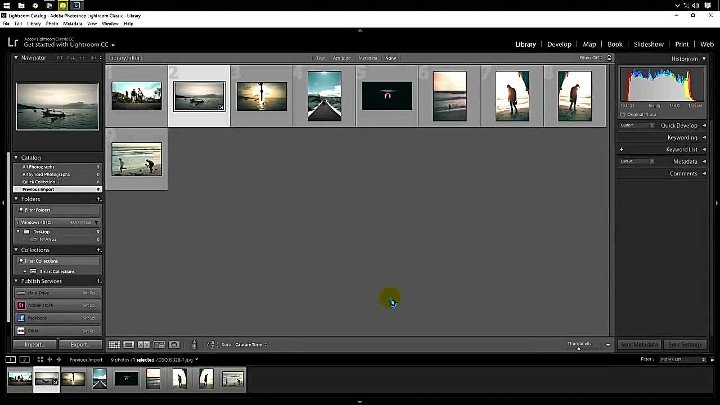Click the Adobe Stock publish service icon
The image size is (720, 405).
(x=21, y=305)
